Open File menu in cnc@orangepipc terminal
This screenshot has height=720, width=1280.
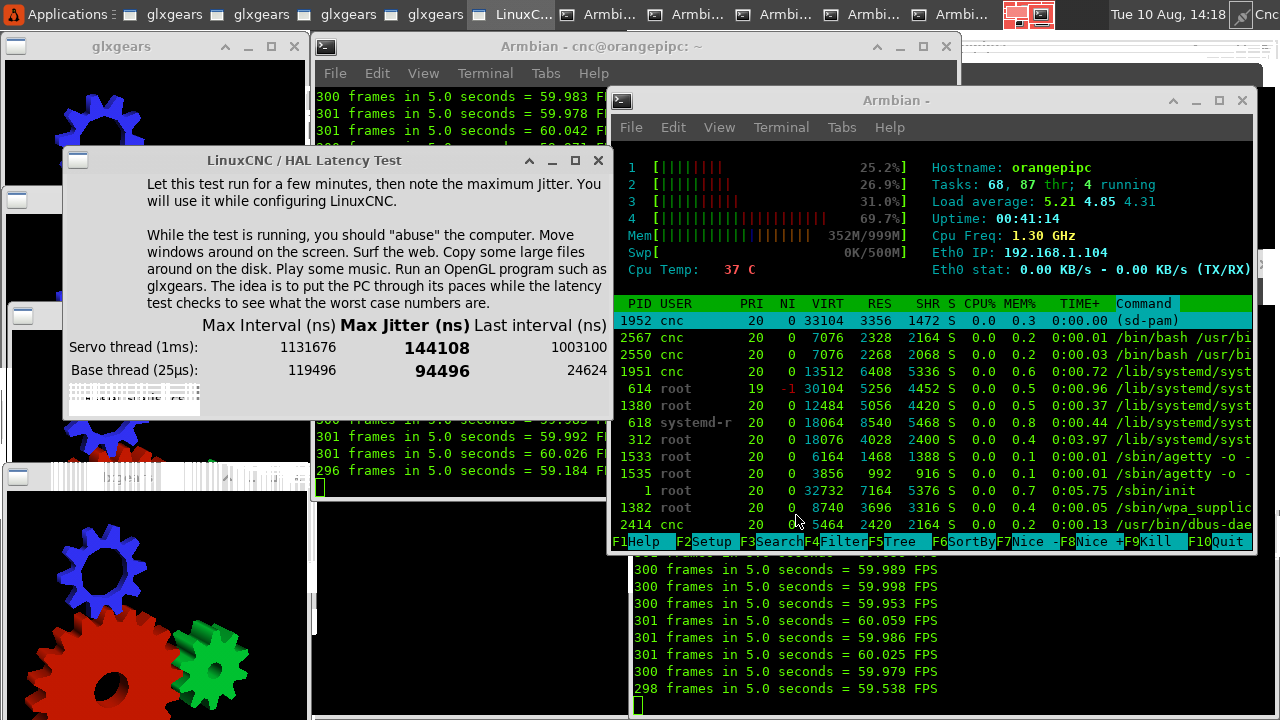pyautogui.click(x=335, y=73)
